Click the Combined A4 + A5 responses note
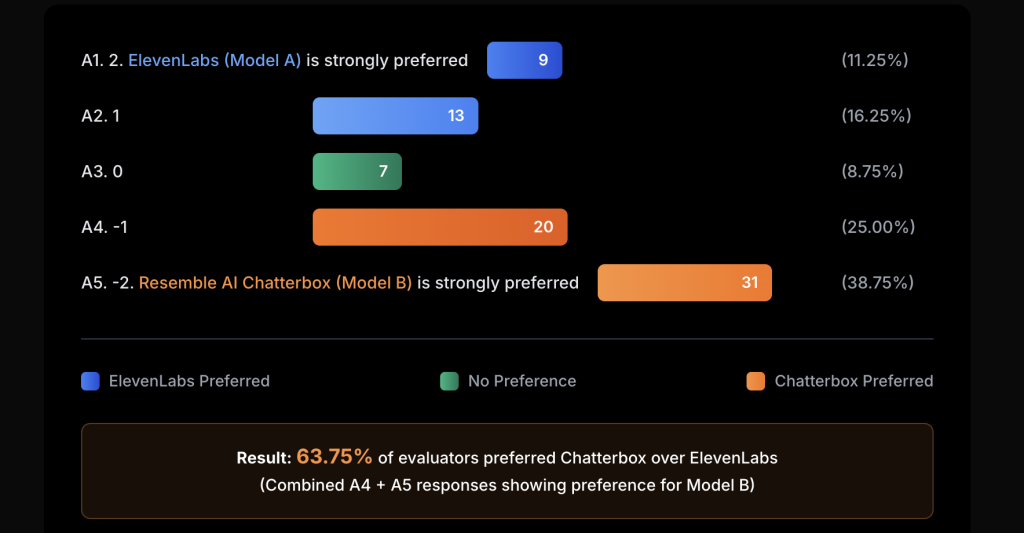 [507, 486]
